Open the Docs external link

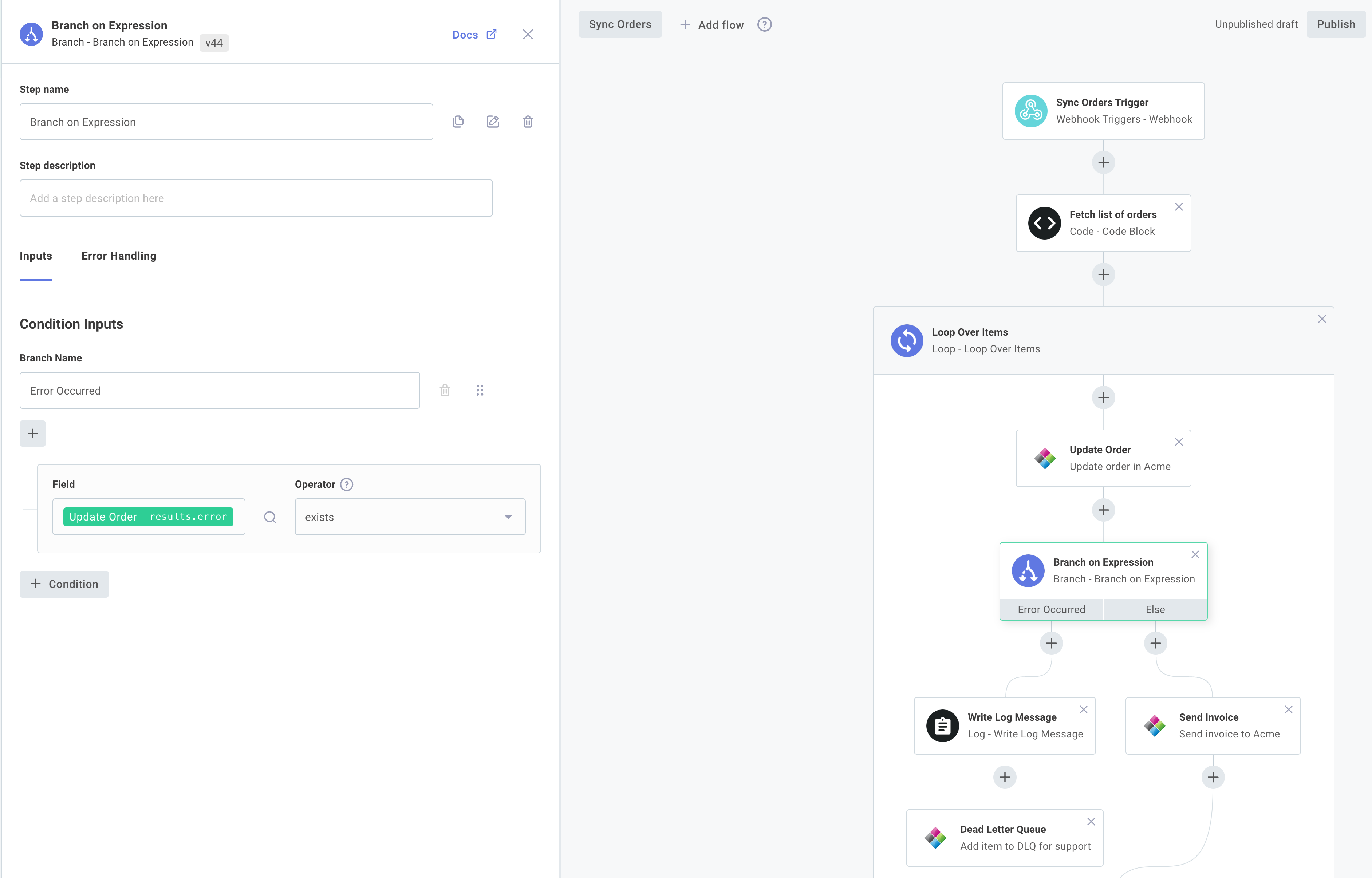coord(474,35)
